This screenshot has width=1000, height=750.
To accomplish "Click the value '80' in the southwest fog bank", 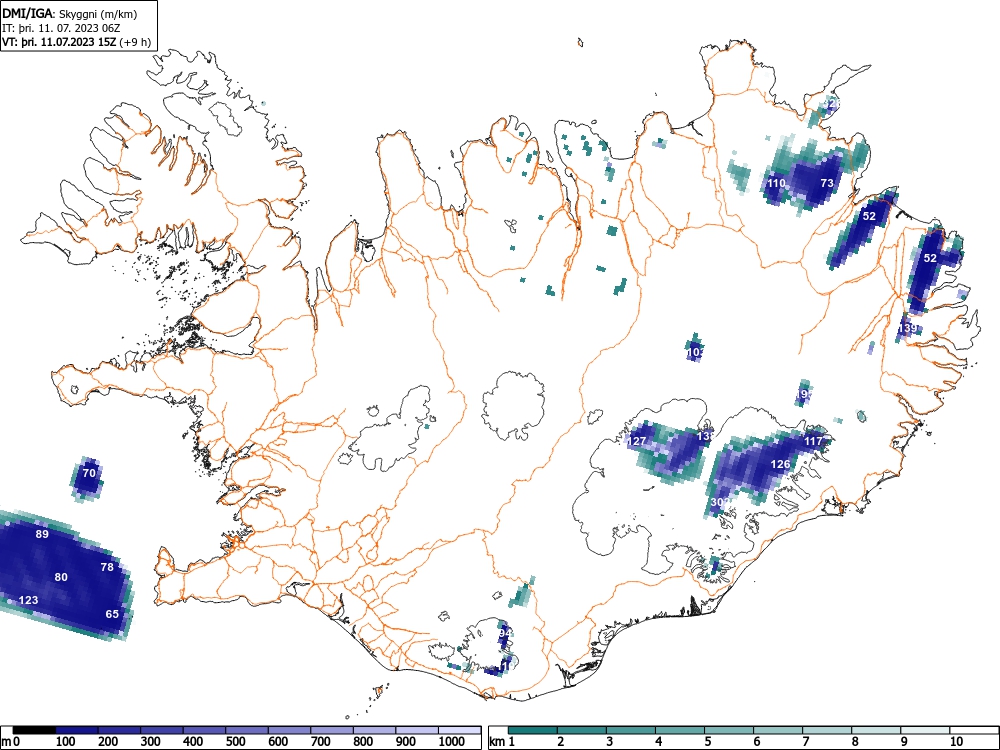I will 61,577.
